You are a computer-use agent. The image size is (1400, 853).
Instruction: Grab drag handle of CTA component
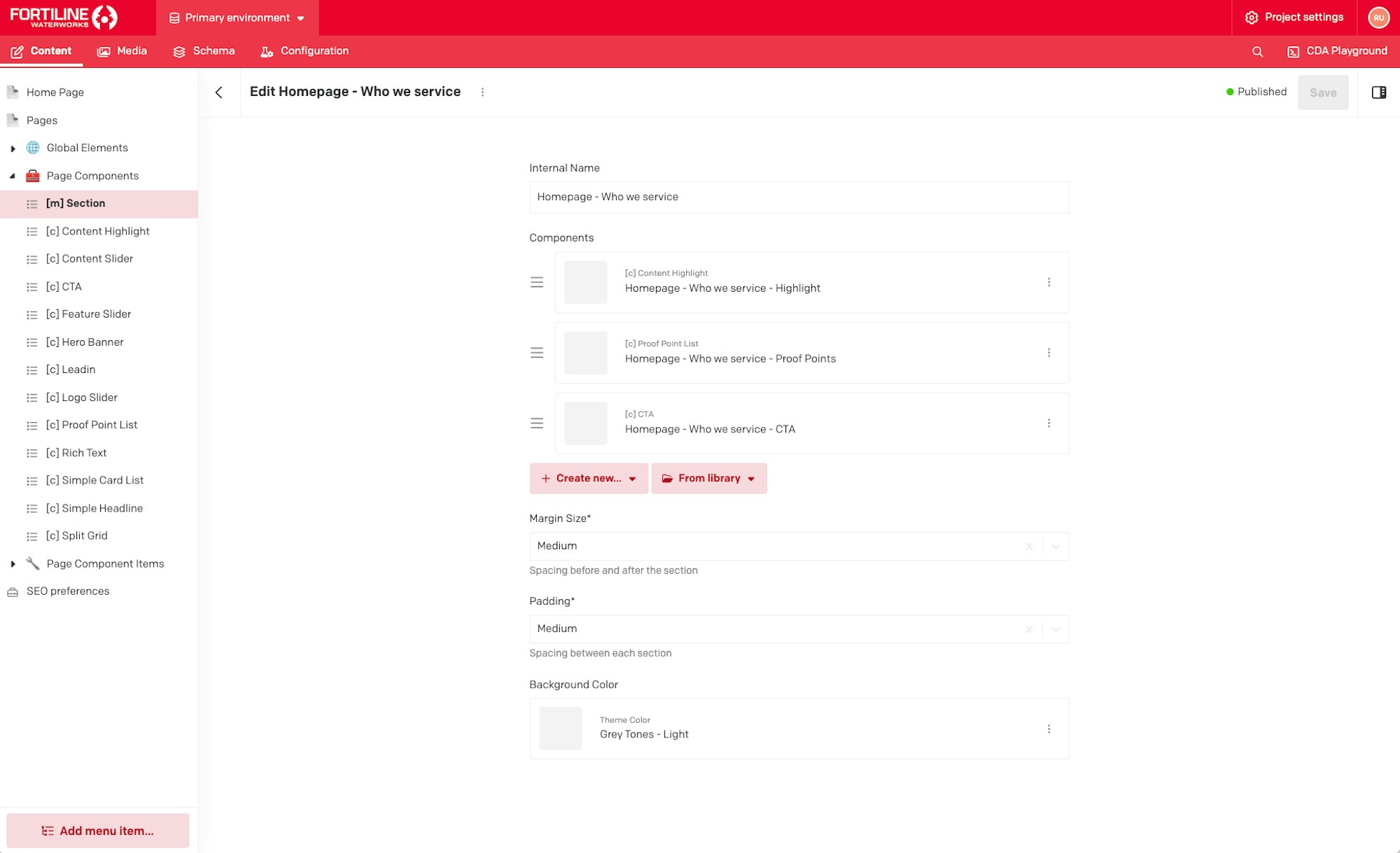tap(537, 423)
